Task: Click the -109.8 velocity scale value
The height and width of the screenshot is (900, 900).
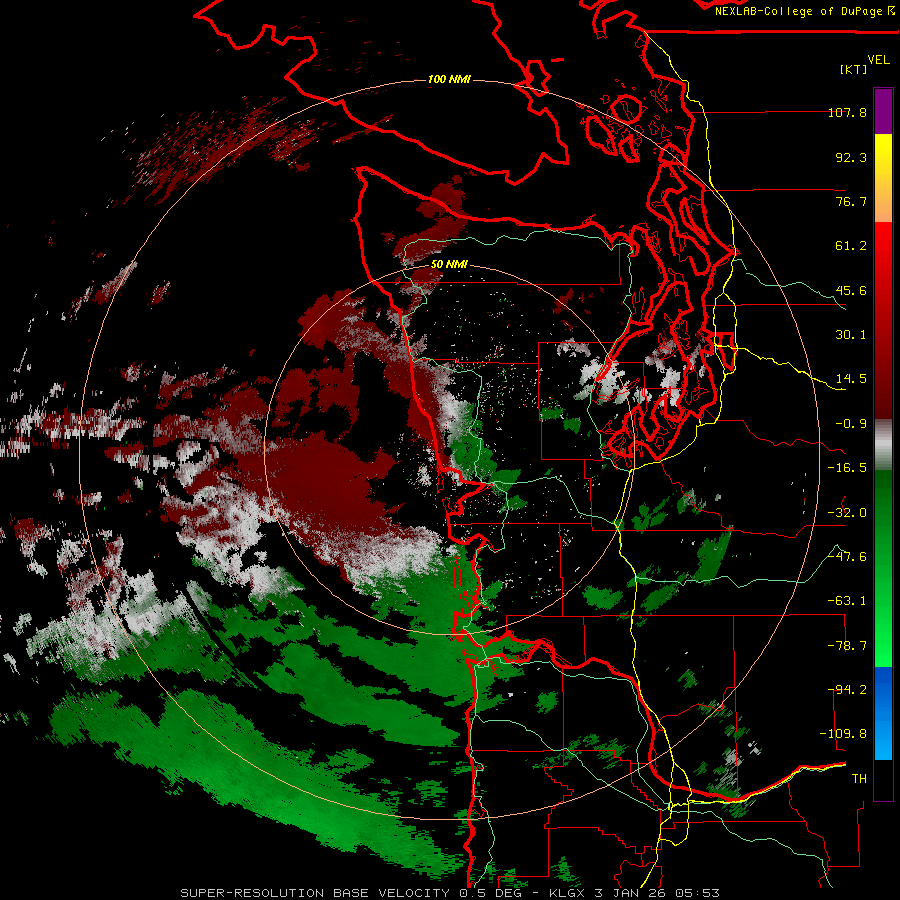Action: [x=844, y=734]
